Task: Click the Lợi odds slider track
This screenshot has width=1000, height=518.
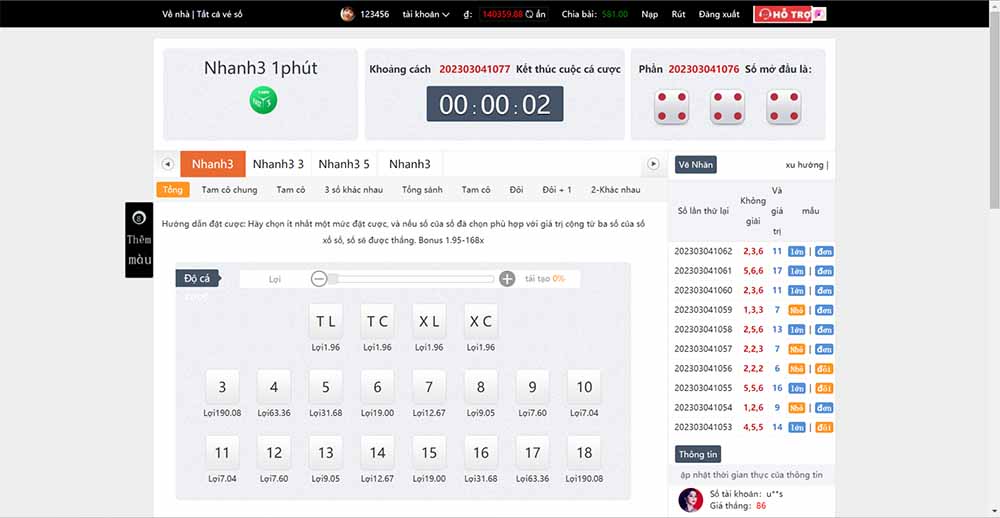Action: (x=412, y=279)
